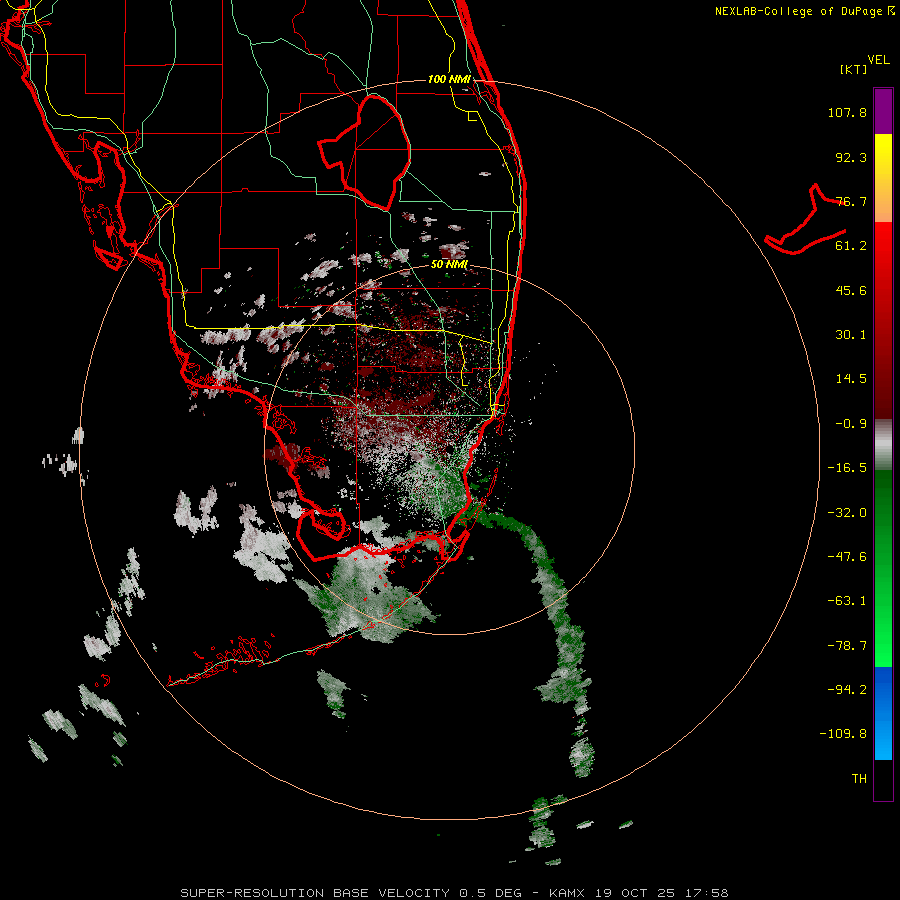Click the SUPER-RESOLUTION BASE VELOCITY caption text
900x900 pixels.
point(315,893)
